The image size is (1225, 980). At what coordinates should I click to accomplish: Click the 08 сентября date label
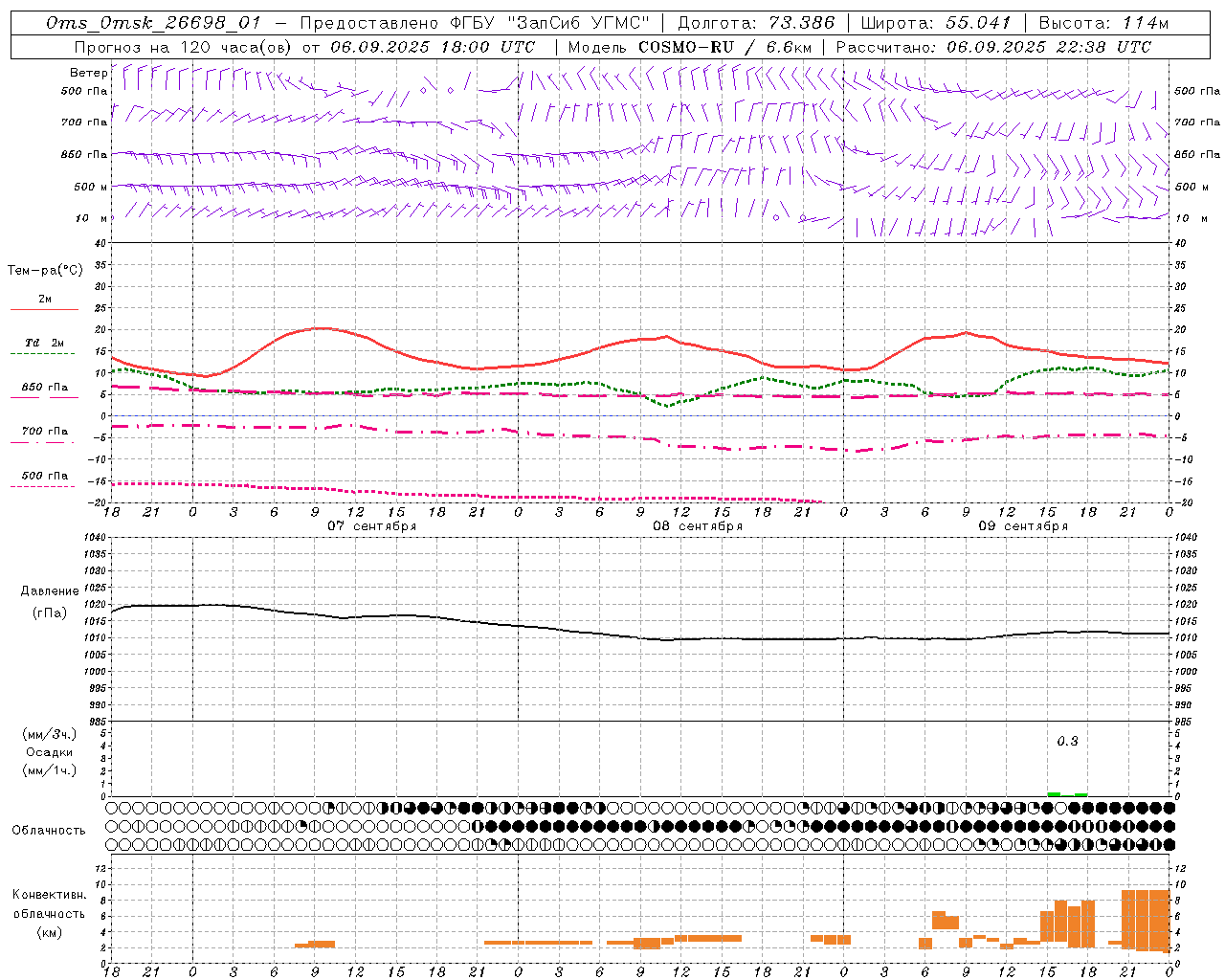(x=697, y=526)
